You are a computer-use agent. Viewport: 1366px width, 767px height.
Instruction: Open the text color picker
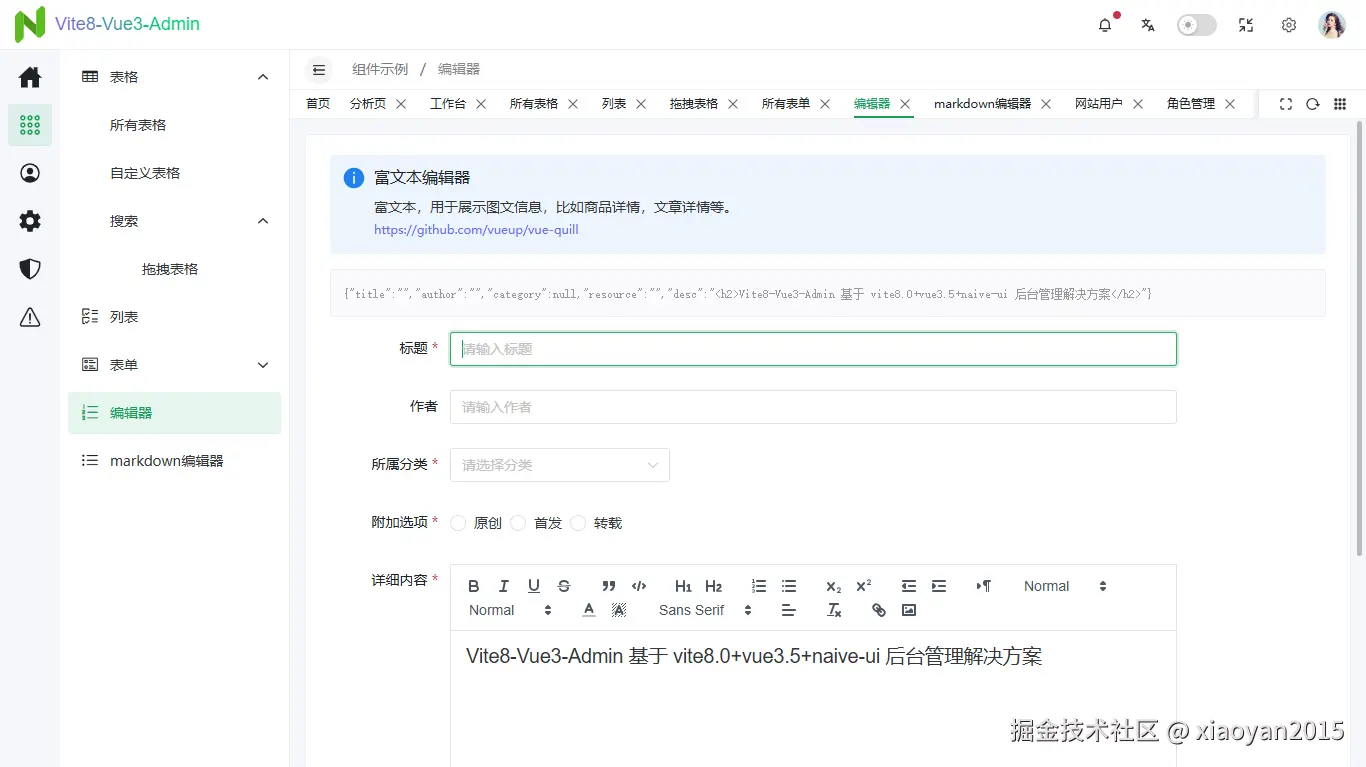coord(589,610)
